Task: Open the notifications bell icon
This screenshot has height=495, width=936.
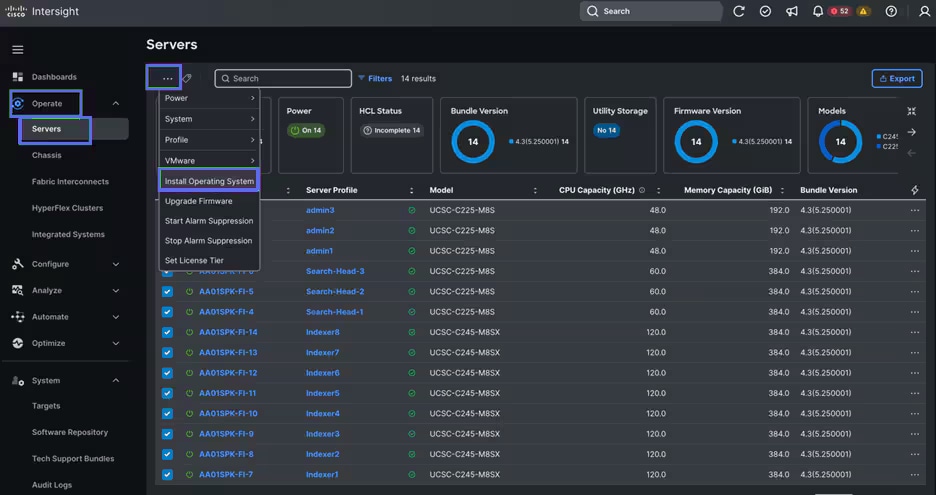Action: pyautogui.click(x=818, y=11)
